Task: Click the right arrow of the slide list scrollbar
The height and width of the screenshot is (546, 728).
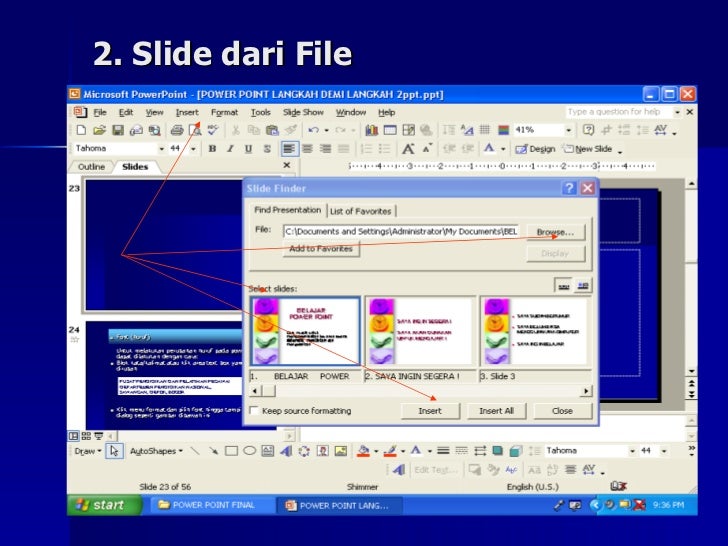Action: click(586, 391)
